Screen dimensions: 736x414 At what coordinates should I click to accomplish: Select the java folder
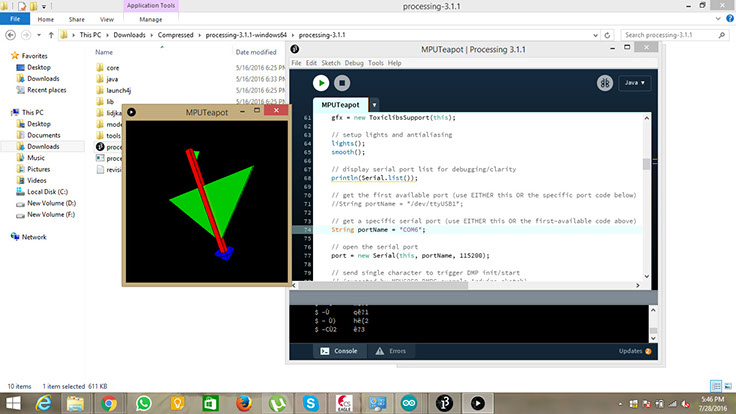pos(112,79)
